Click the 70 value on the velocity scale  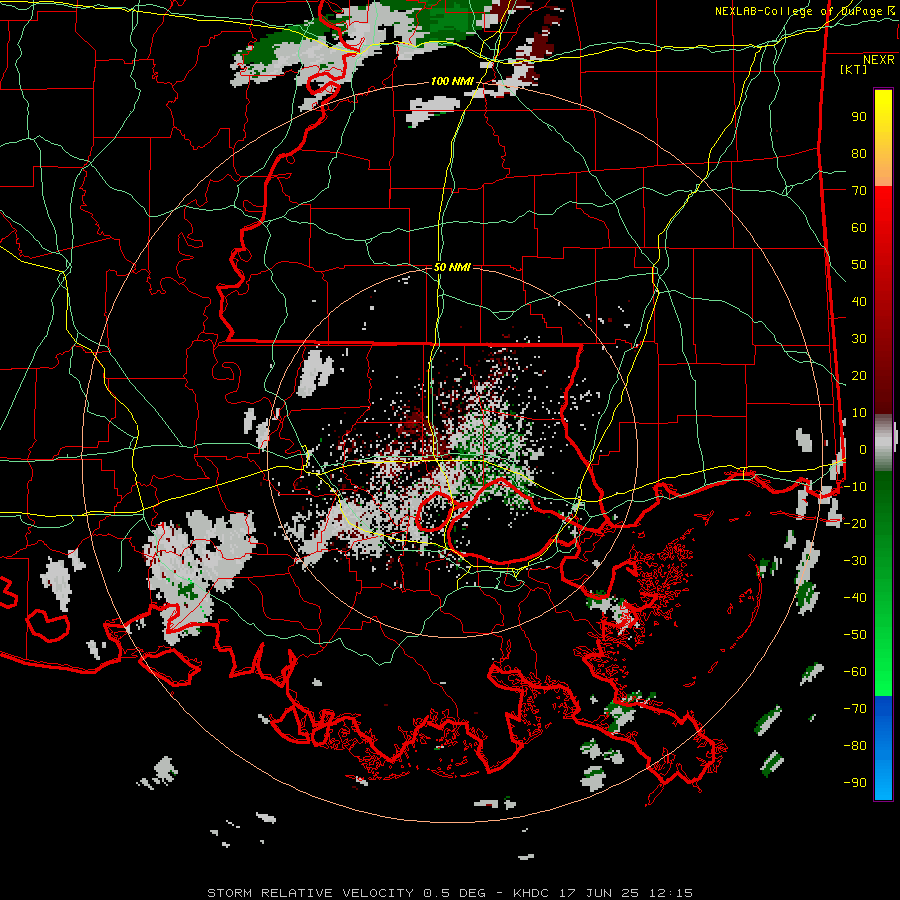(859, 191)
